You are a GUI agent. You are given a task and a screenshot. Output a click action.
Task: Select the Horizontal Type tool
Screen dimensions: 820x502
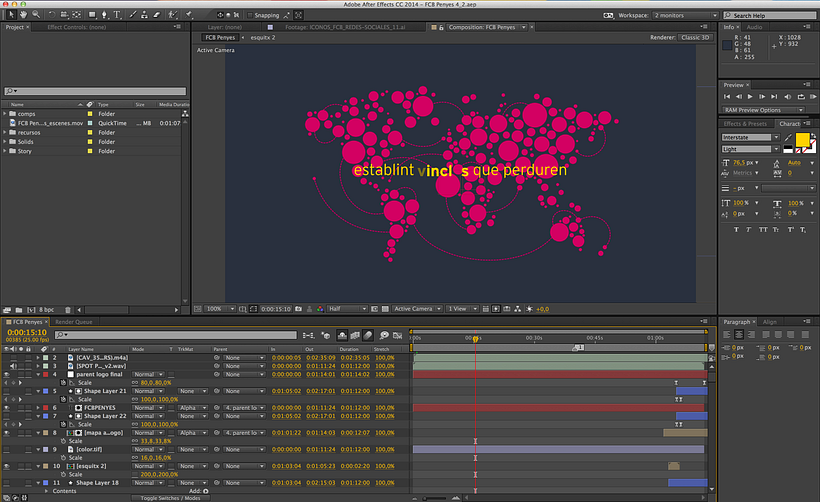pyautogui.click(x=117, y=16)
